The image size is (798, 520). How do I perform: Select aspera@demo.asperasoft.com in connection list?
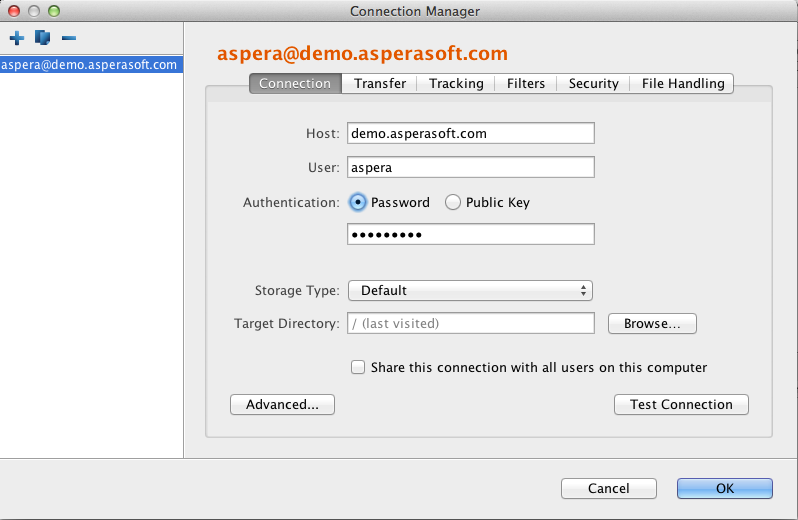point(92,65)
